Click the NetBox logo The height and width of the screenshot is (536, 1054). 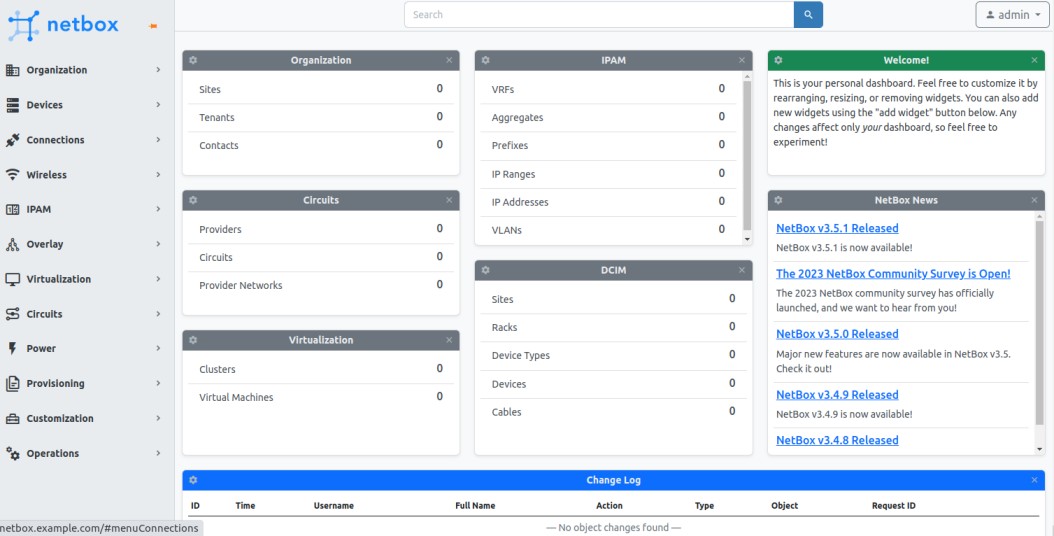[63, 25]
